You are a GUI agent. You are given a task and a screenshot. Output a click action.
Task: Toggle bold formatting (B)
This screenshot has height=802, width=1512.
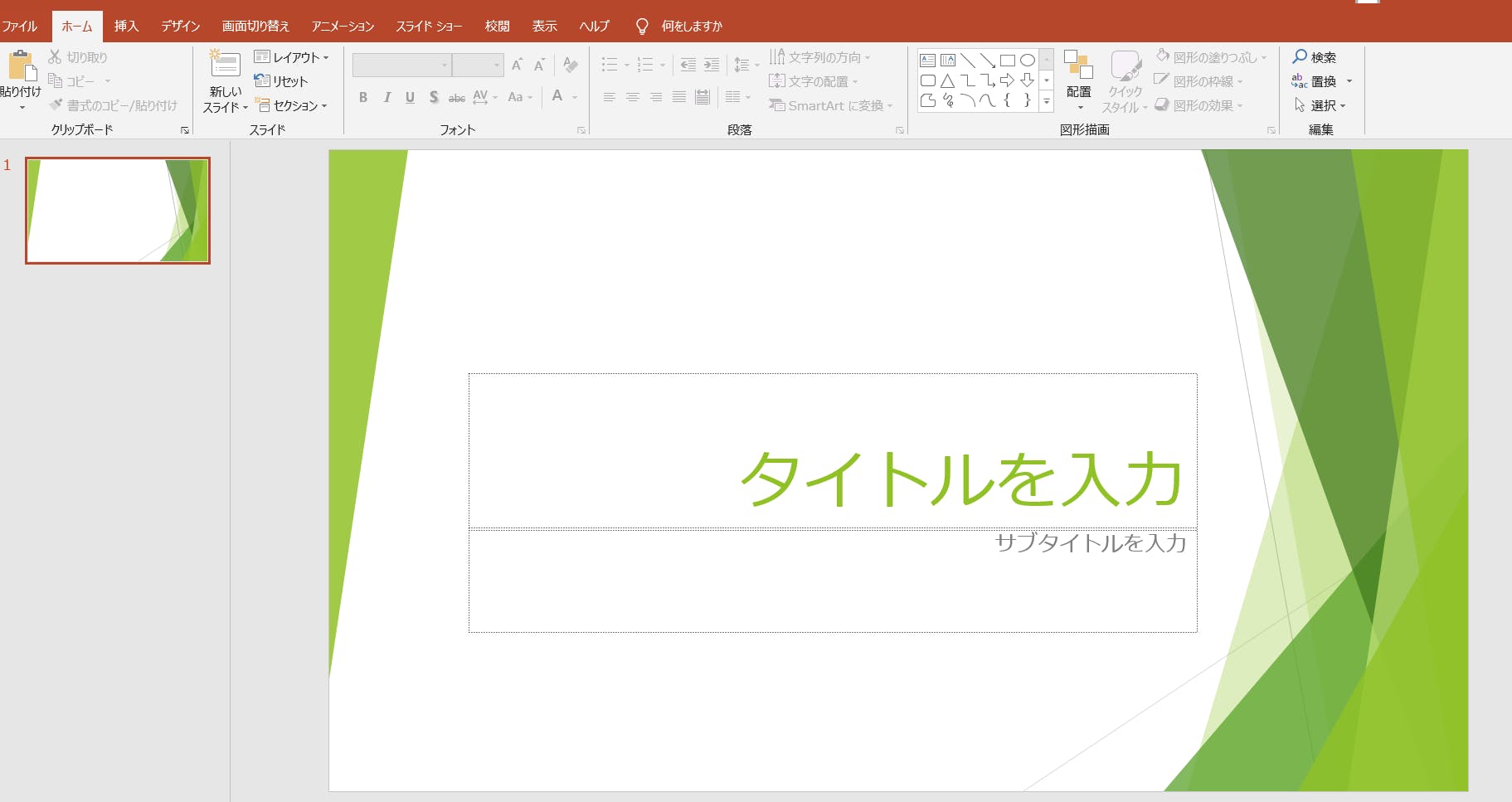click(x=362, y=97)
